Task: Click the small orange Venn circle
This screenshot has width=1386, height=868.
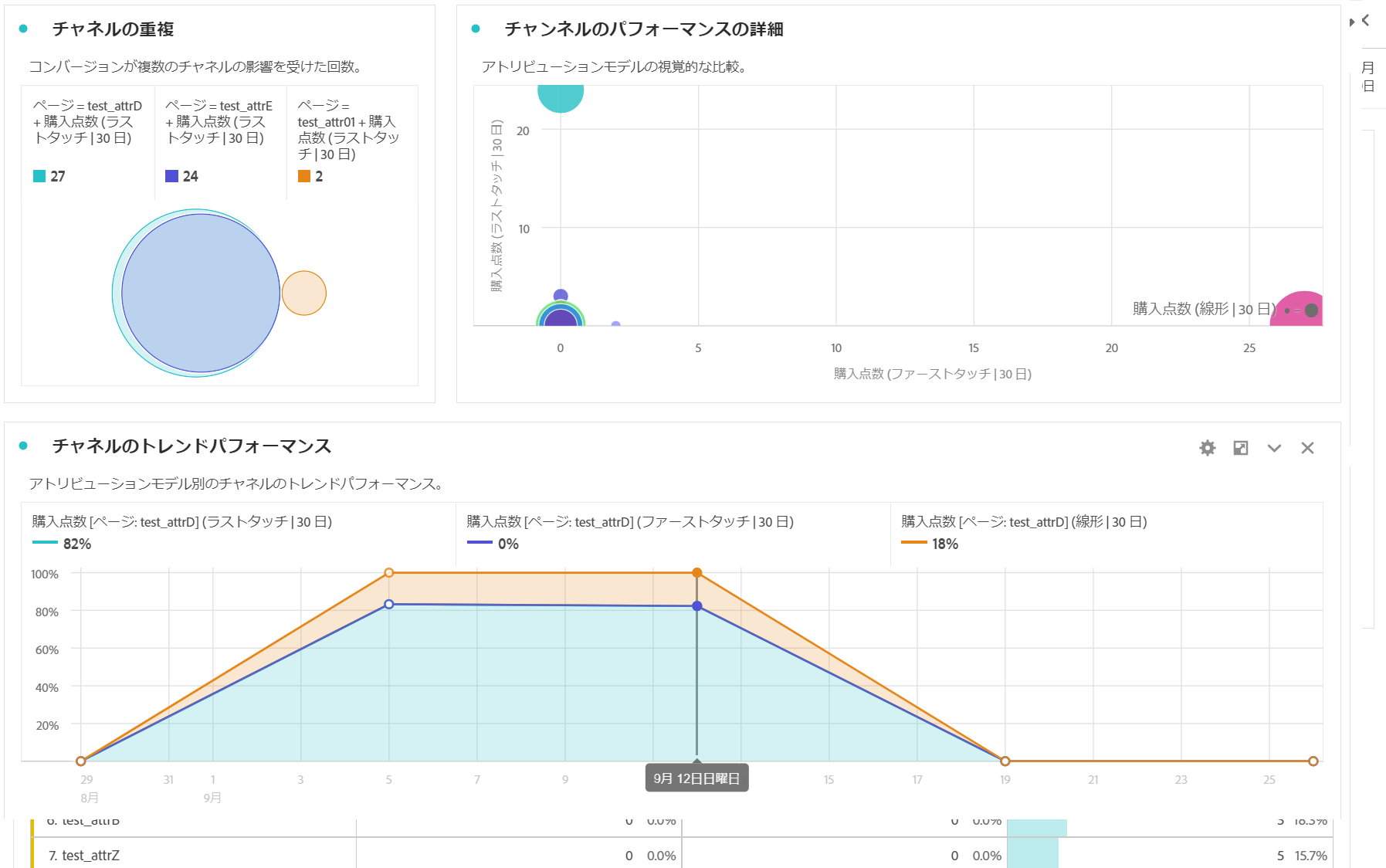Action: tap(304, 293)
